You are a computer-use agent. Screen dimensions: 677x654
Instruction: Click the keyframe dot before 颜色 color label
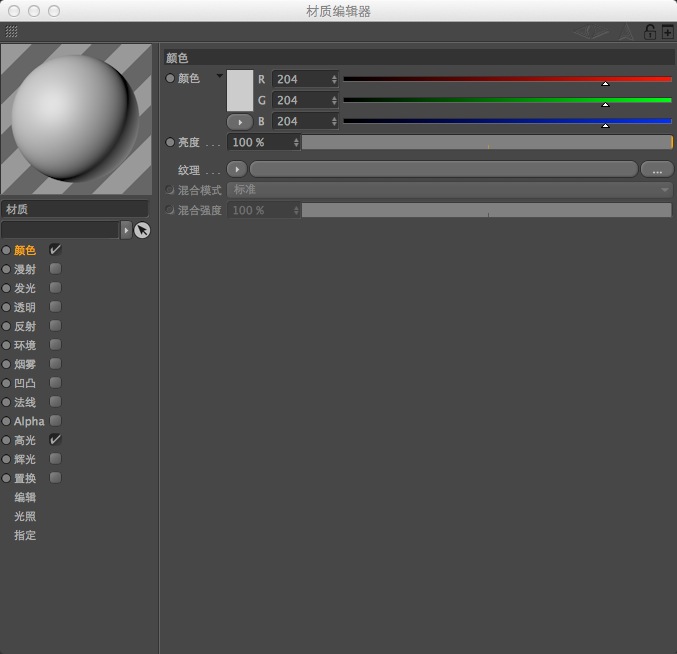[170, 78]
